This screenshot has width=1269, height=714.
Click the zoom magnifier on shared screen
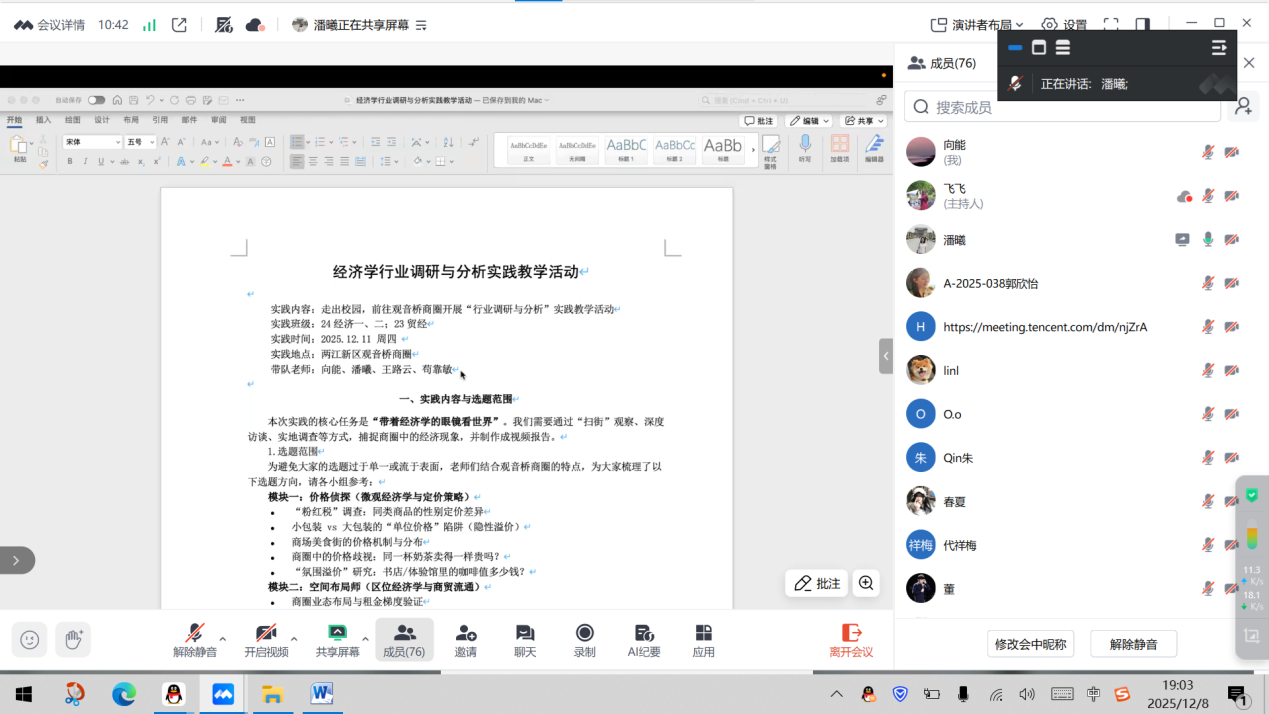[866, 583]
